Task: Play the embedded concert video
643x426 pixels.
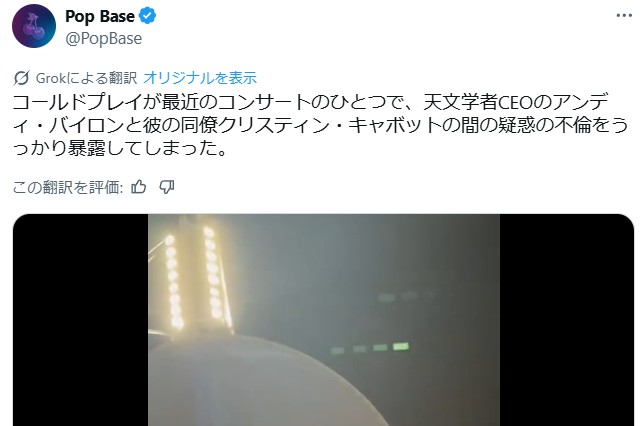Action: pos(324,320)
